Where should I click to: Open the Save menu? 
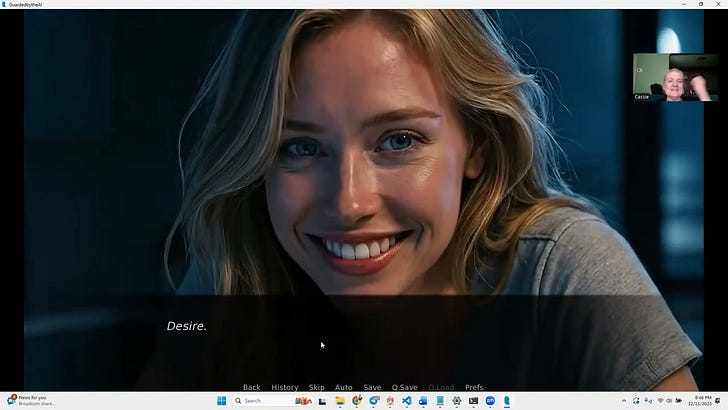(372, 387)
